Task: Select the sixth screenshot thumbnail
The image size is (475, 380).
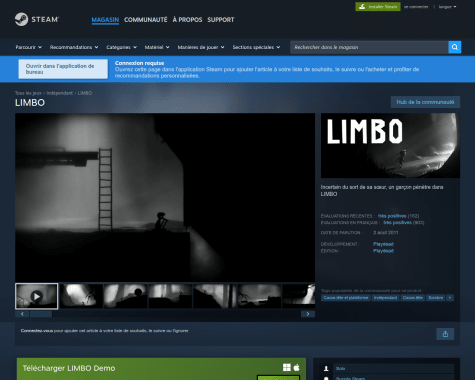Action: [x=259, y=296]
